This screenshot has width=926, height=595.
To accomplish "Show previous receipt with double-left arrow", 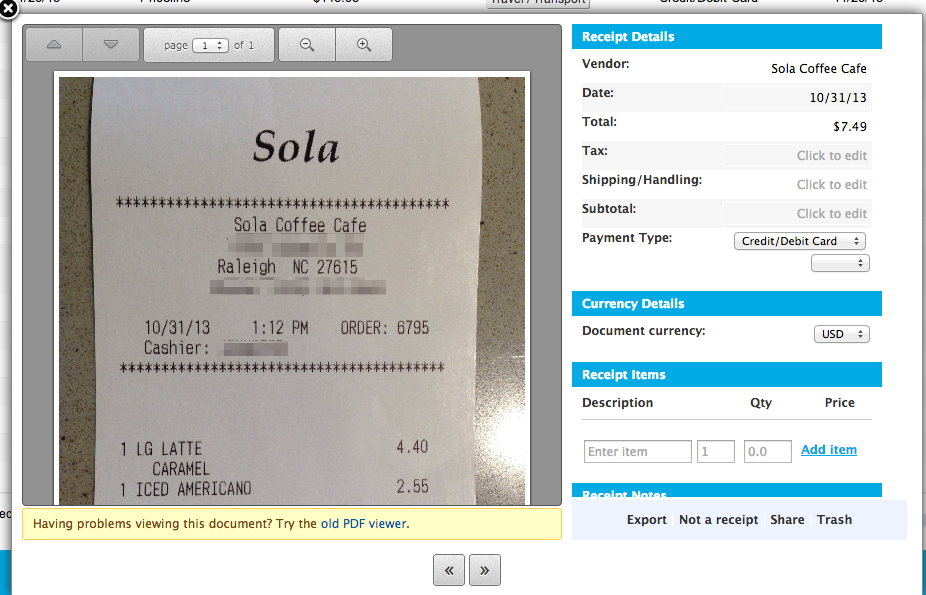I will 449,570.
